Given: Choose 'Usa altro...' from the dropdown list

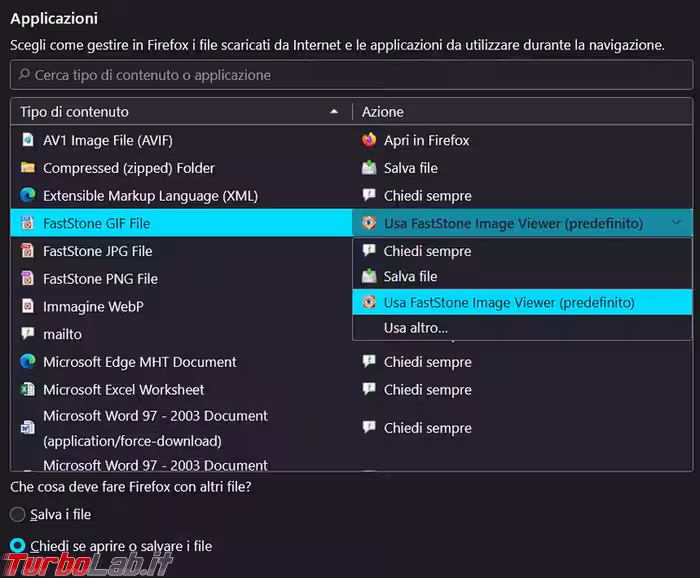Looking at the screenshot, I should 415,327.
